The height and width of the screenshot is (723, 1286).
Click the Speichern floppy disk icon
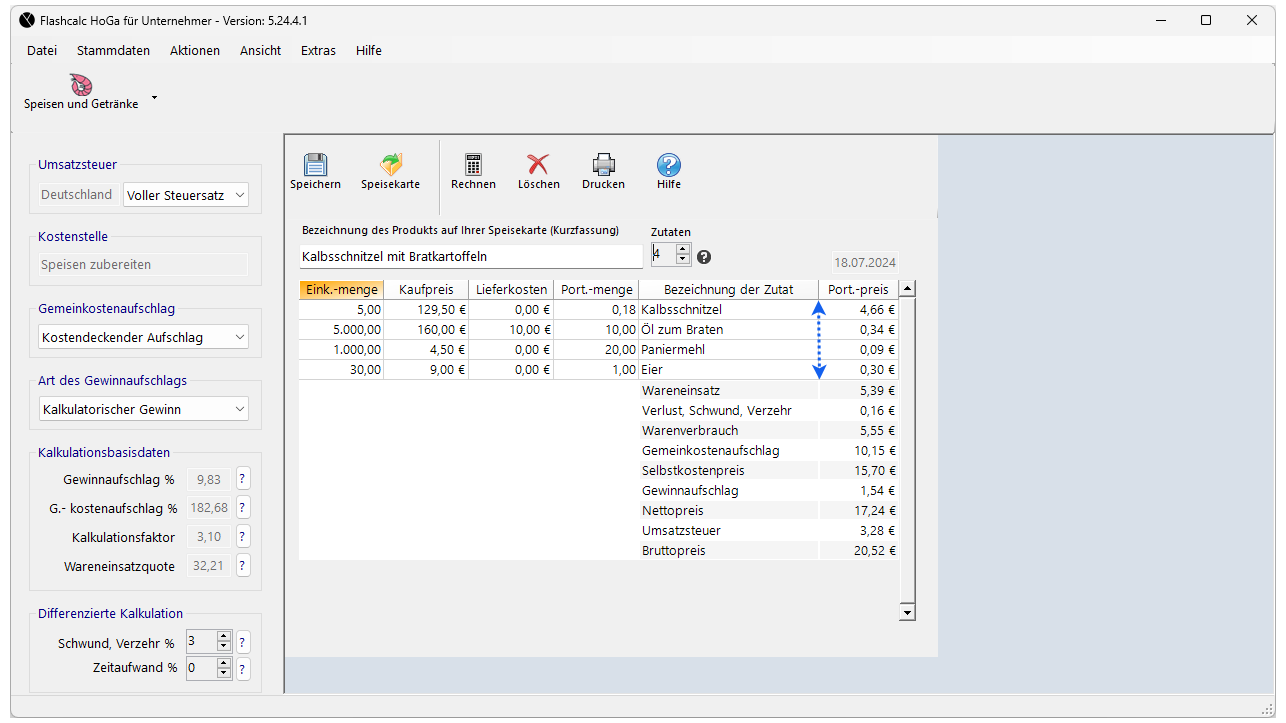click(x=315, y=165)
